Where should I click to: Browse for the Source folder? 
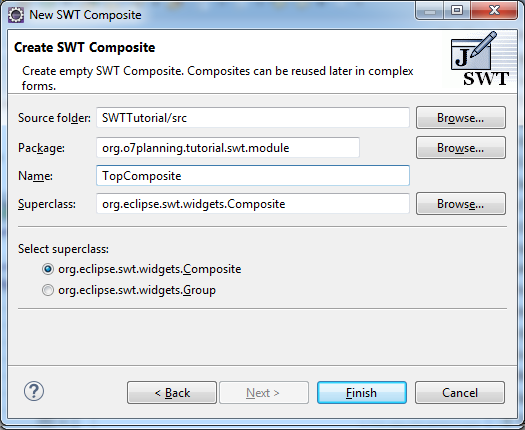[461, 118]
